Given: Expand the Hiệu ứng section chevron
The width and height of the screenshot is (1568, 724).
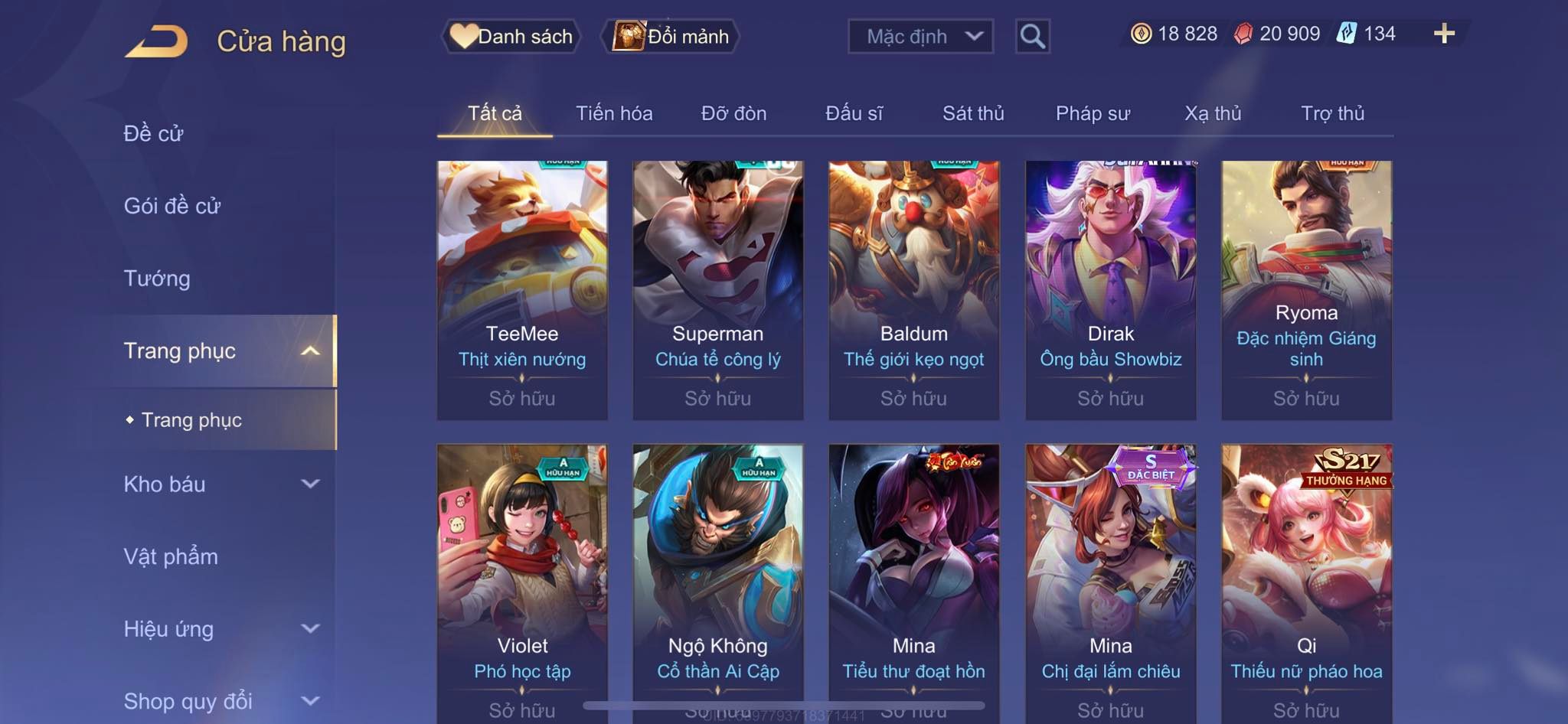Looking at the screenshot, I should [x=310, y=628].
